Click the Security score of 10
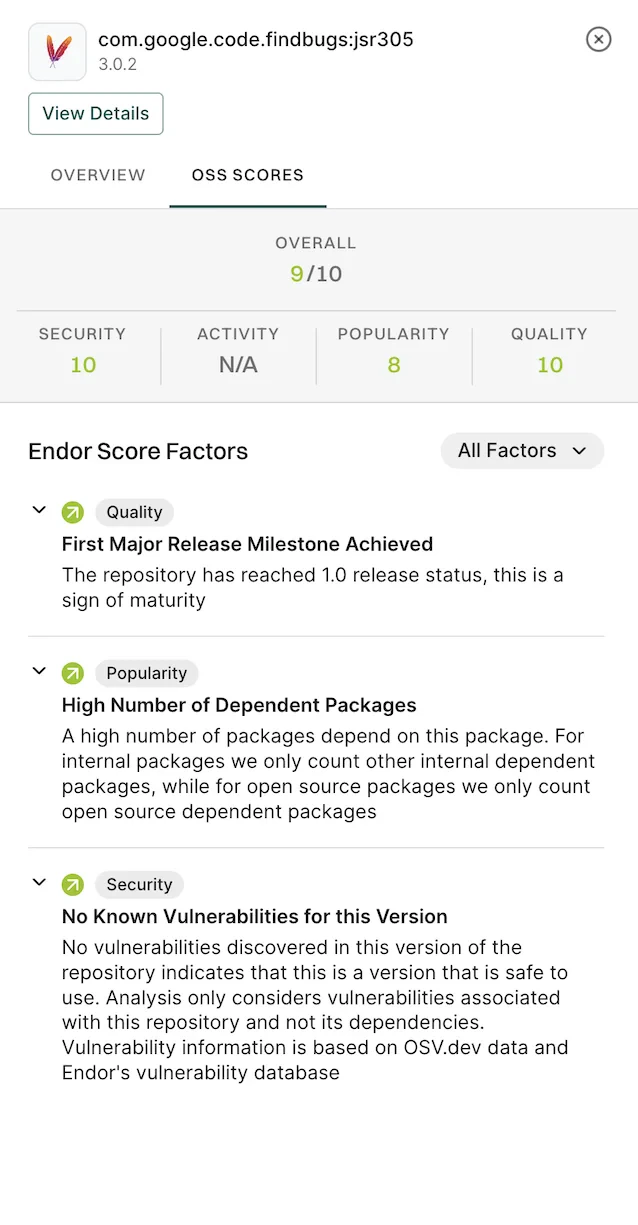This screenshot has width=638, height=1225. pyautogui.click(x=83, y=365)
